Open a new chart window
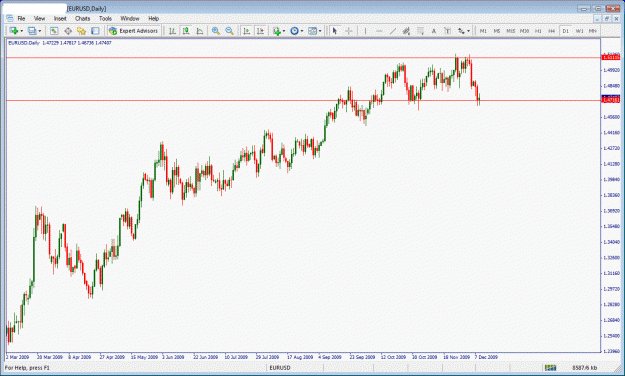 click(x=14, y=31)
